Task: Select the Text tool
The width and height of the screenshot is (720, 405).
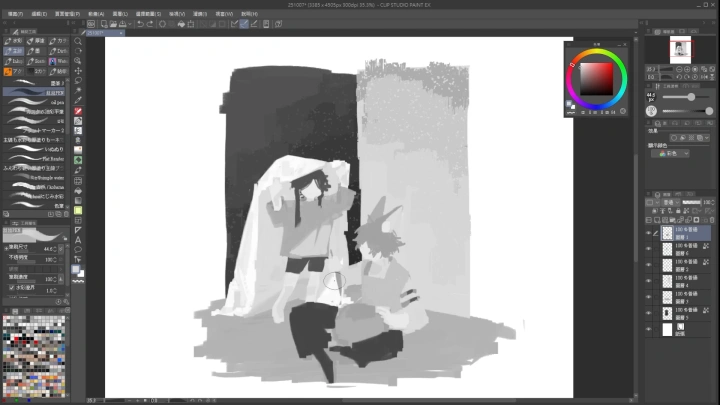Action: (x=78, y=239)
